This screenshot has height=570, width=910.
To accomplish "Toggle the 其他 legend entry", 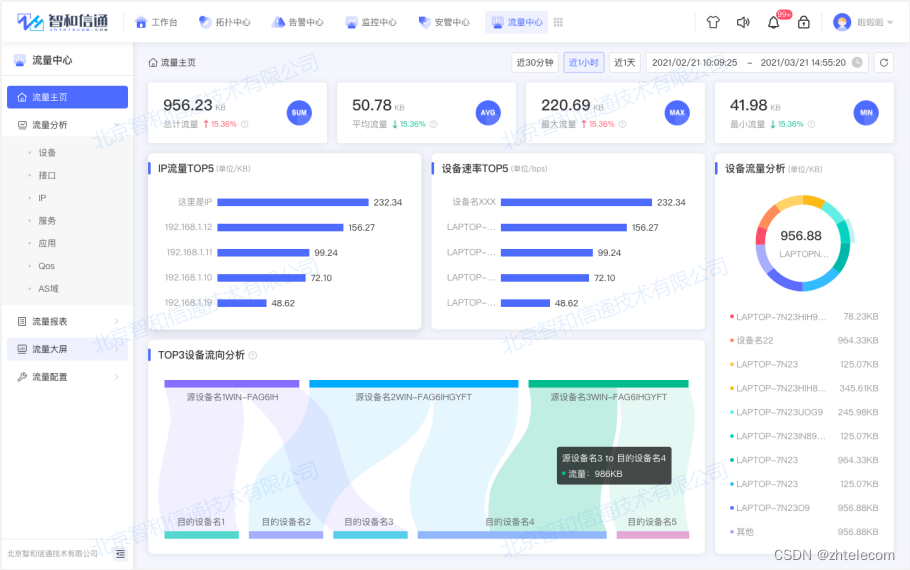I will point(804,532).
